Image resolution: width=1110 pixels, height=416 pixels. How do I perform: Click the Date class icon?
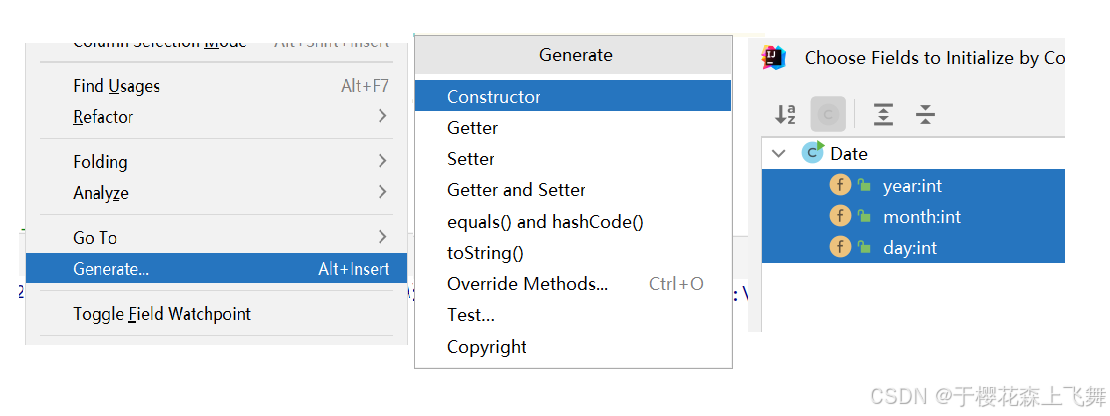tap(812, 153)
